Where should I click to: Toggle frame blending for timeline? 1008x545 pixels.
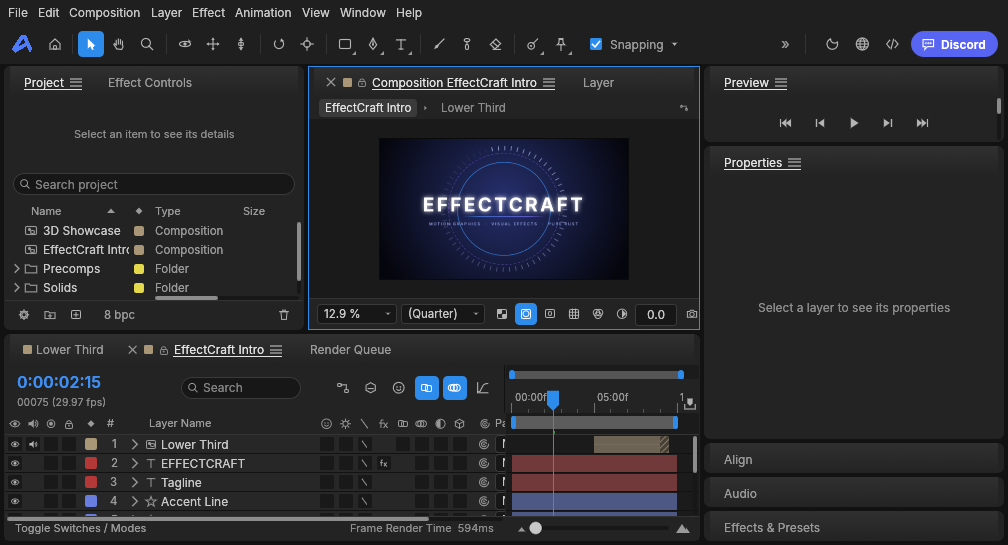426,388
